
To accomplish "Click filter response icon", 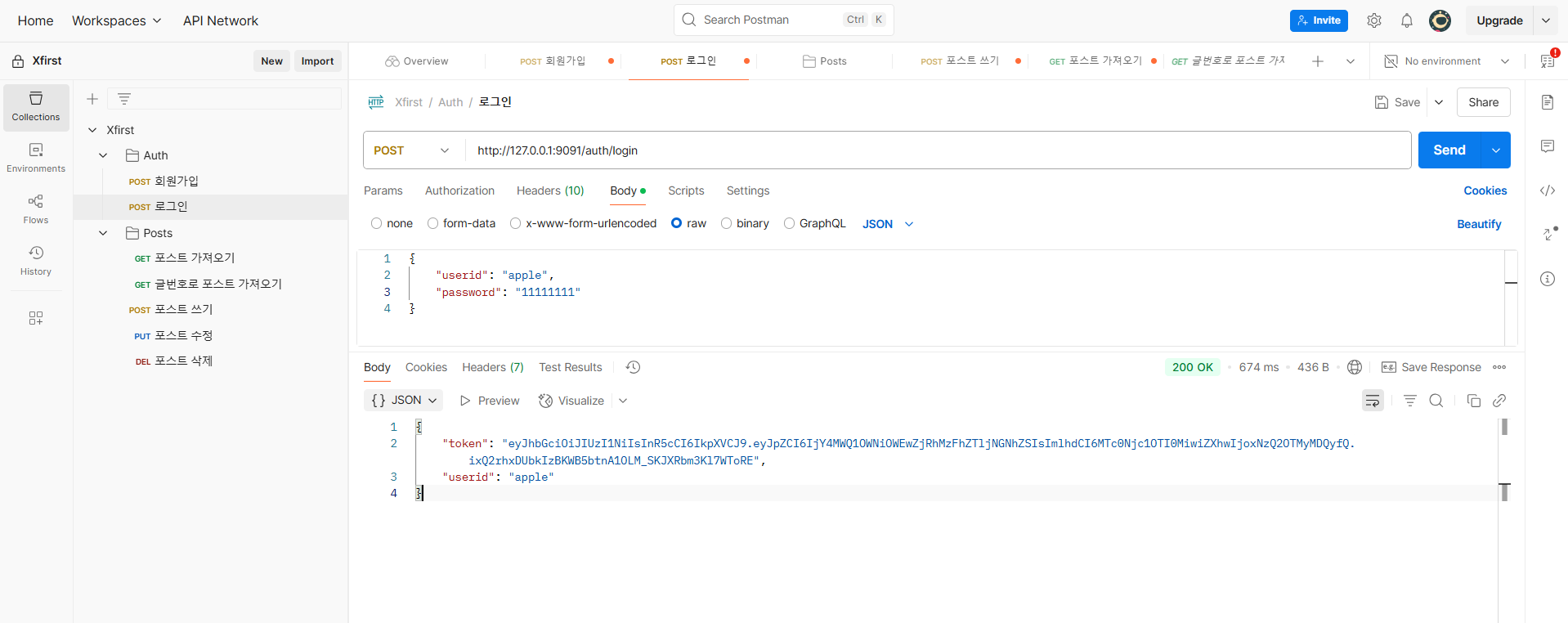I will (1410, 401).
